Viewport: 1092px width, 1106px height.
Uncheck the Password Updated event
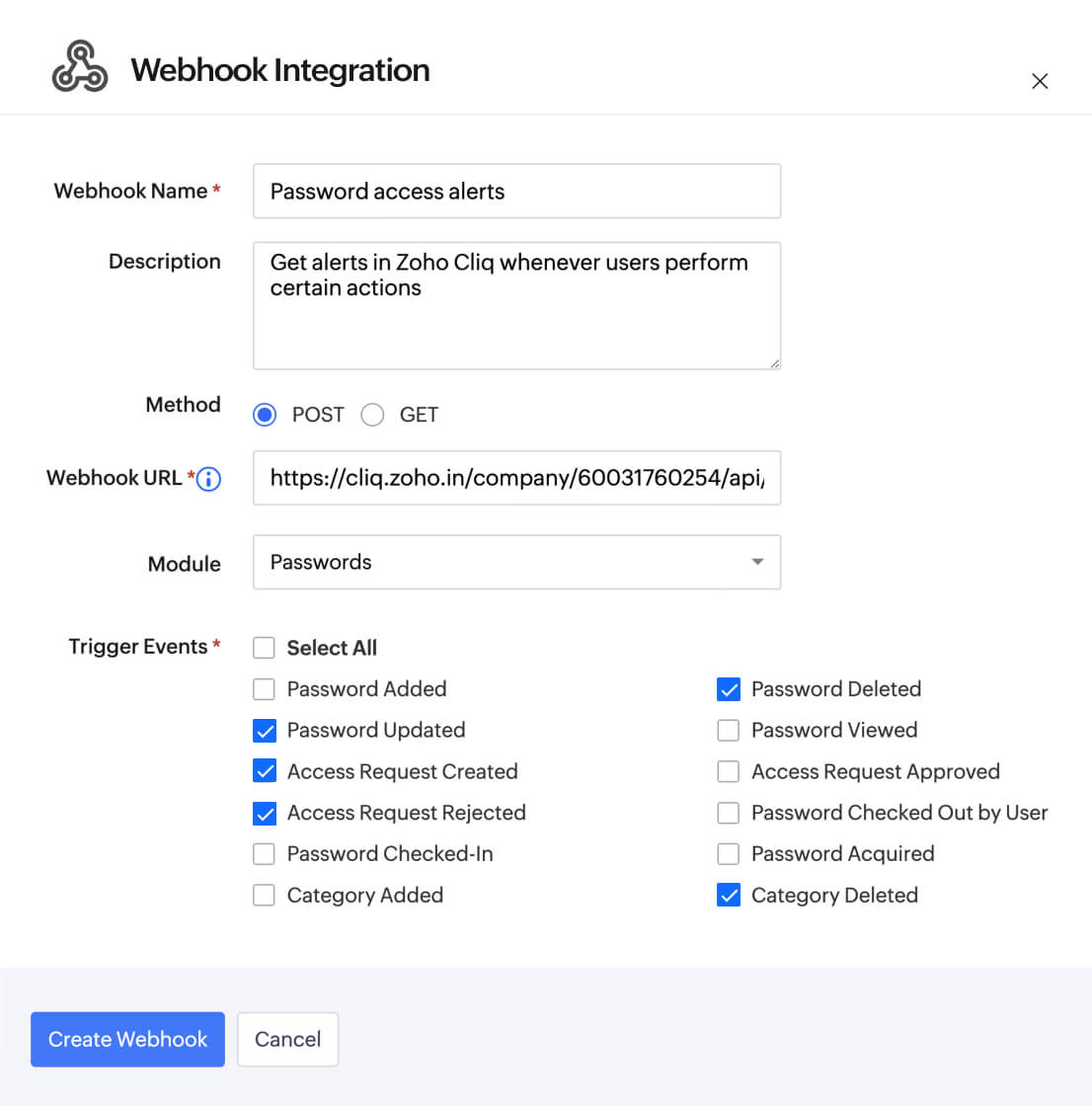click(x=265, y=730)
